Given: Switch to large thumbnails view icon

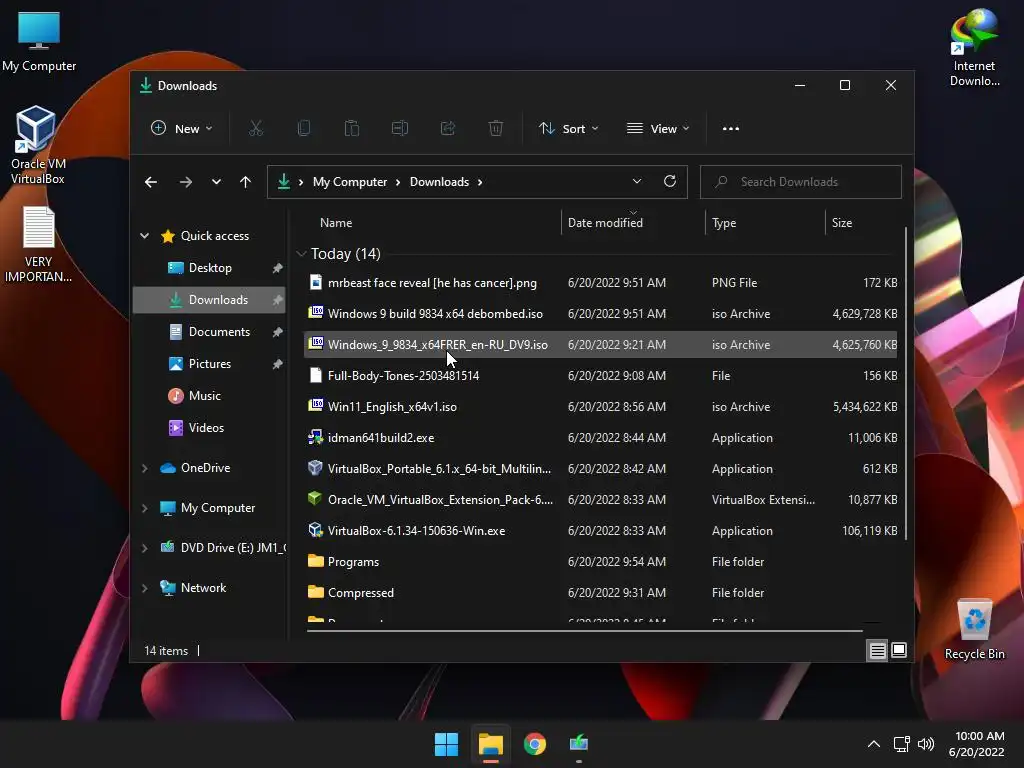Looking at the screenshot, I should [899, 650].
